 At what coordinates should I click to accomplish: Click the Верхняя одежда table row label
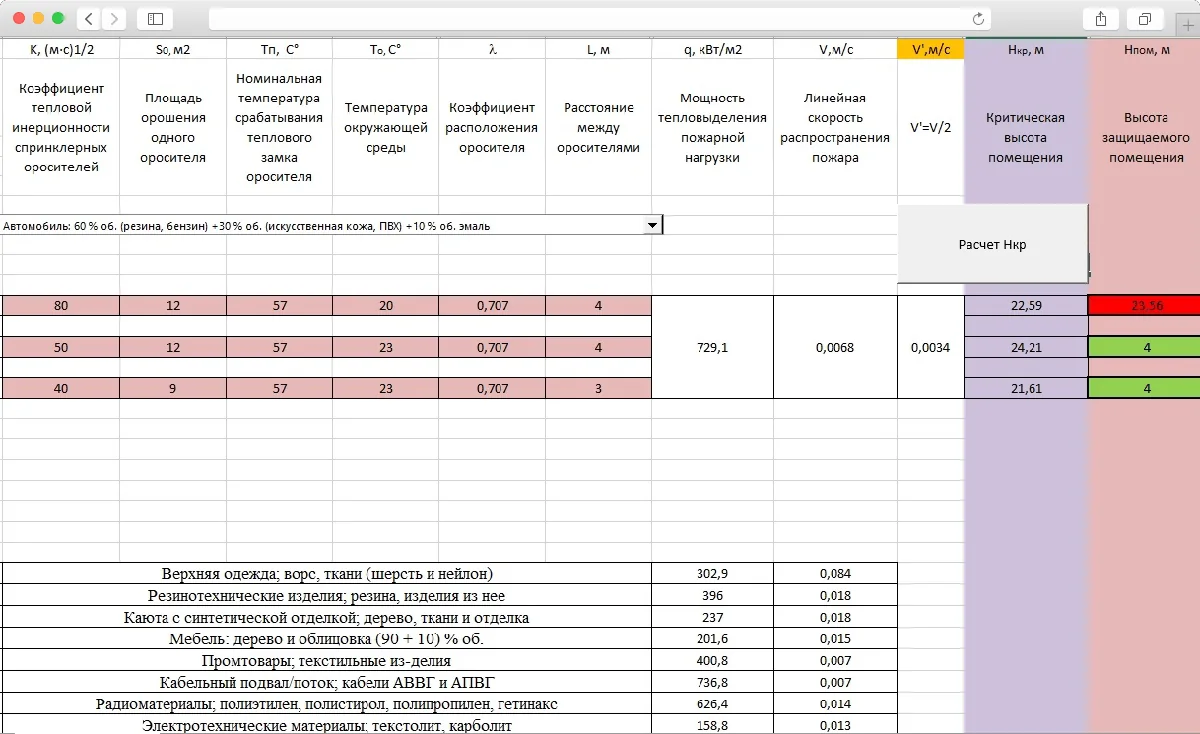coord(327,573)
